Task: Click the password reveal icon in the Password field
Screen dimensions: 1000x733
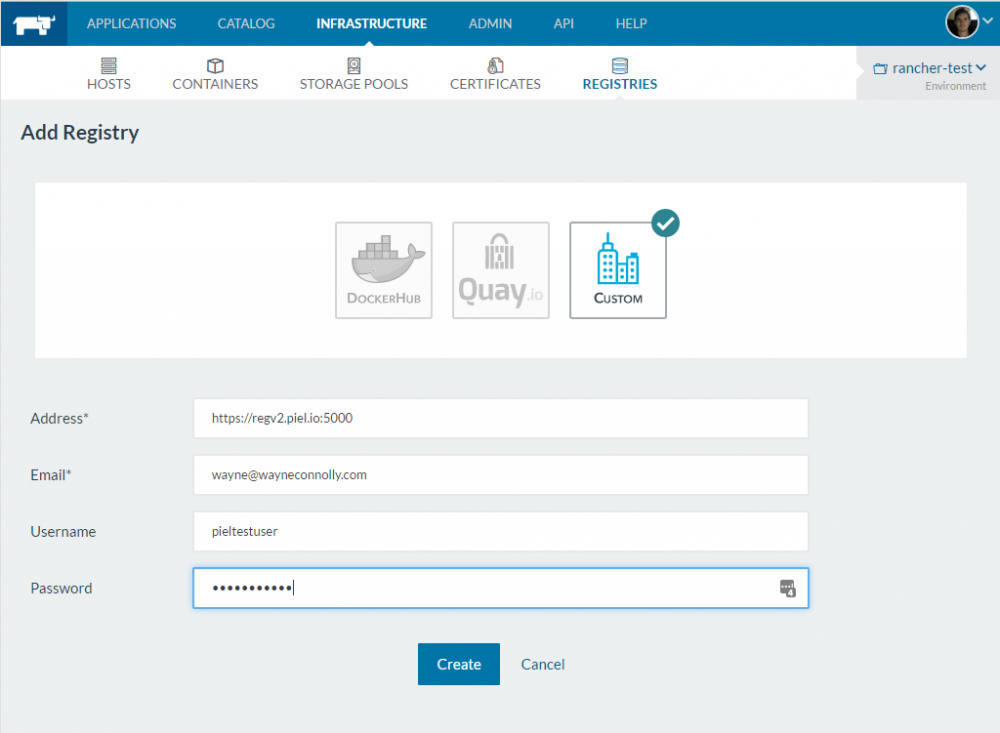Action: point(787,588)
